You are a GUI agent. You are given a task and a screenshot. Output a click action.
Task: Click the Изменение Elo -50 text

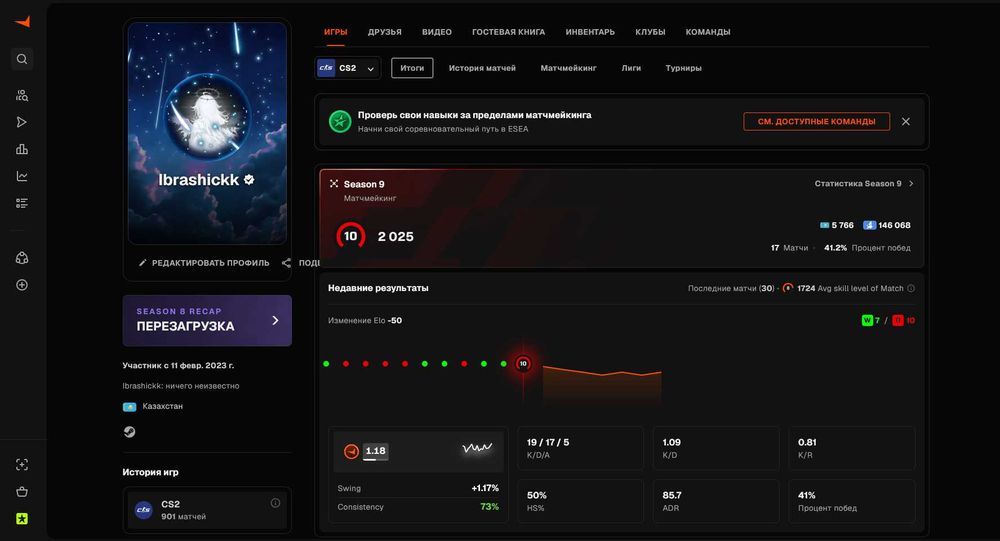pyautogui.click(x=365, y=321)
